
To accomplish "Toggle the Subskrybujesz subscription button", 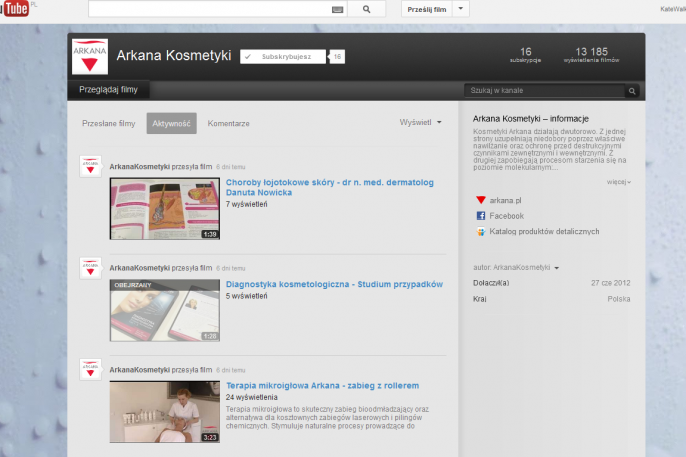I will [x=284, y=57].
